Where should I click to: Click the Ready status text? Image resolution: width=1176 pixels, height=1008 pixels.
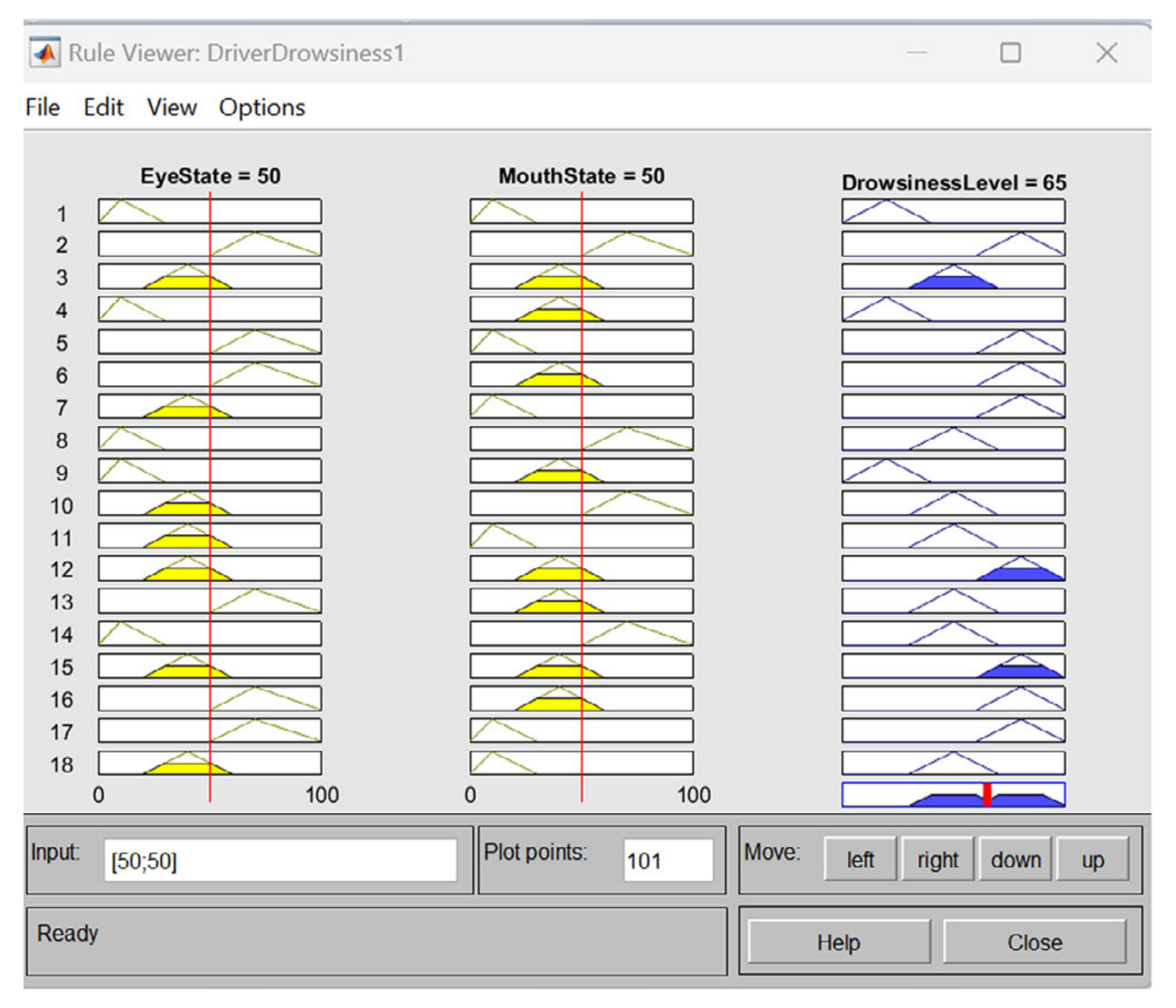point(68,934)
